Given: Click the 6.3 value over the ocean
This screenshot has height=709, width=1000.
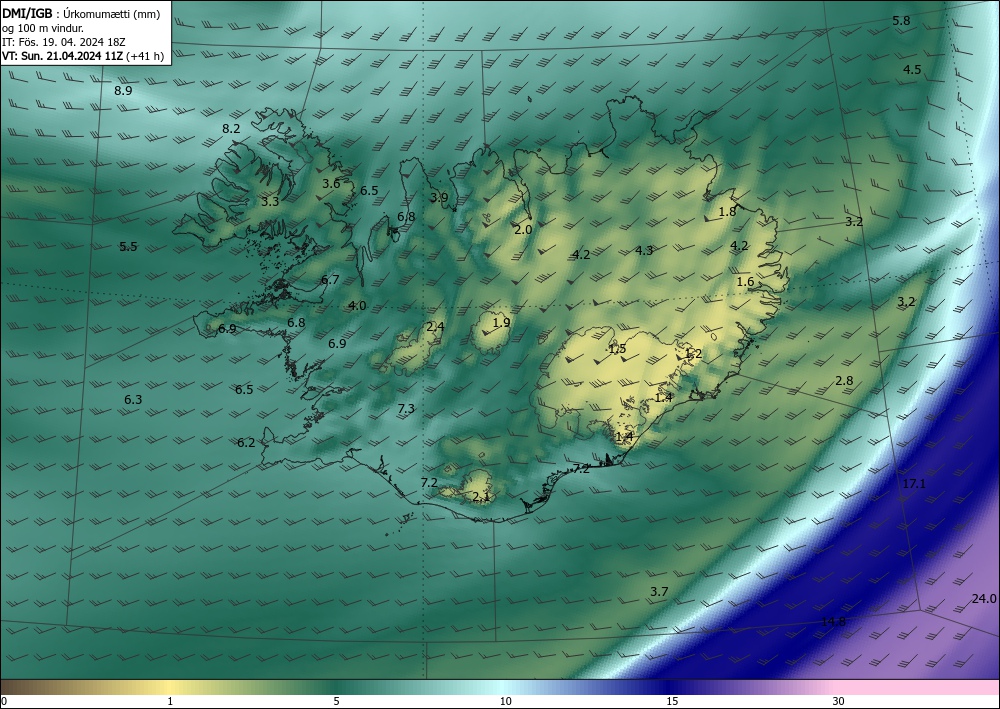Looking at the screenshot, I should point(133,400).
